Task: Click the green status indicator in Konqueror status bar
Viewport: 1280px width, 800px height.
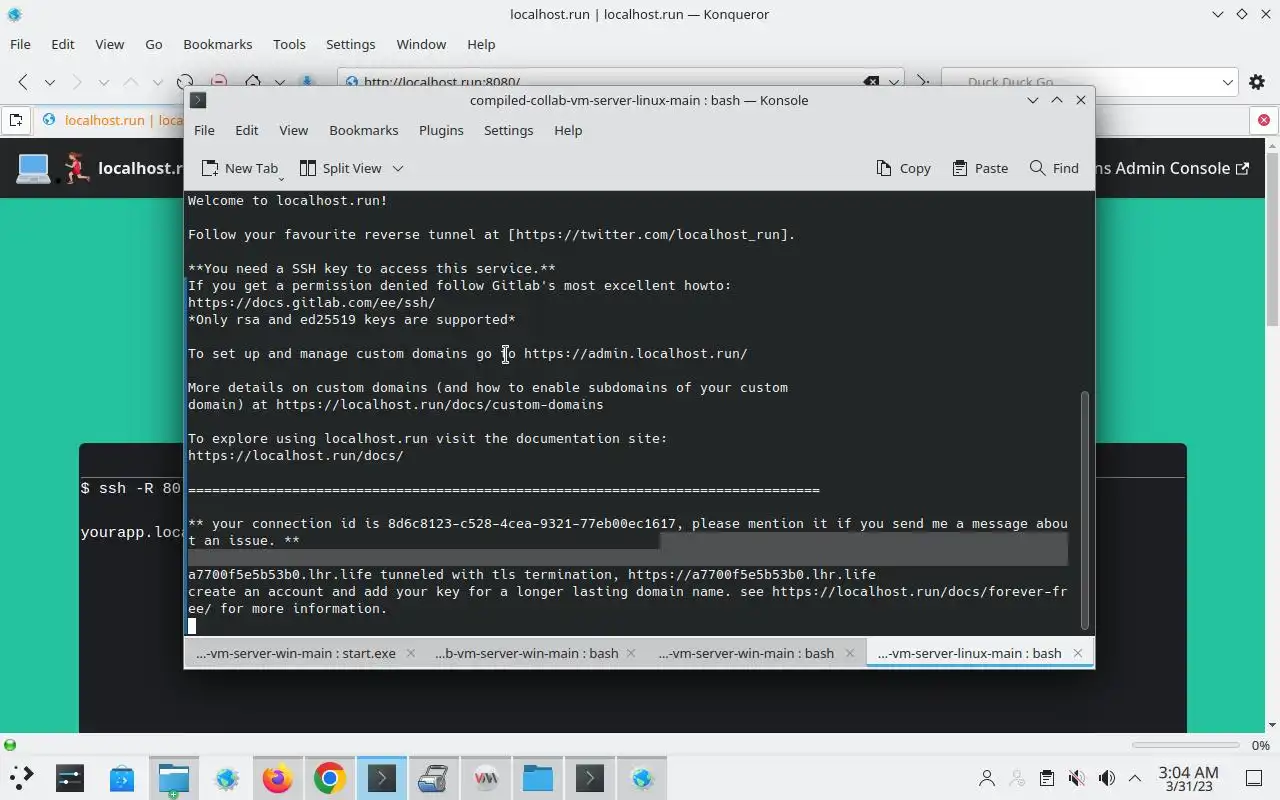Action: (10, 745)
